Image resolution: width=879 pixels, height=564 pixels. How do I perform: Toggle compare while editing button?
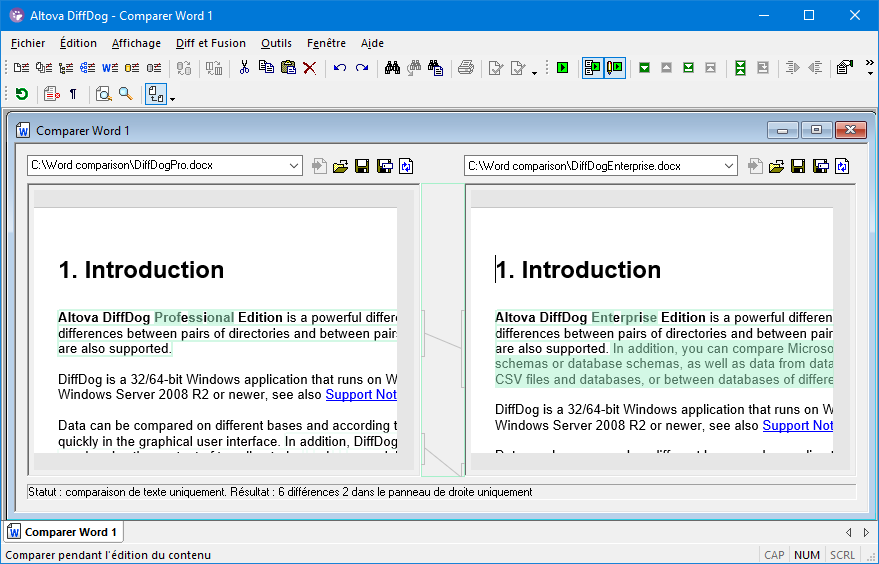pos(614,68)
